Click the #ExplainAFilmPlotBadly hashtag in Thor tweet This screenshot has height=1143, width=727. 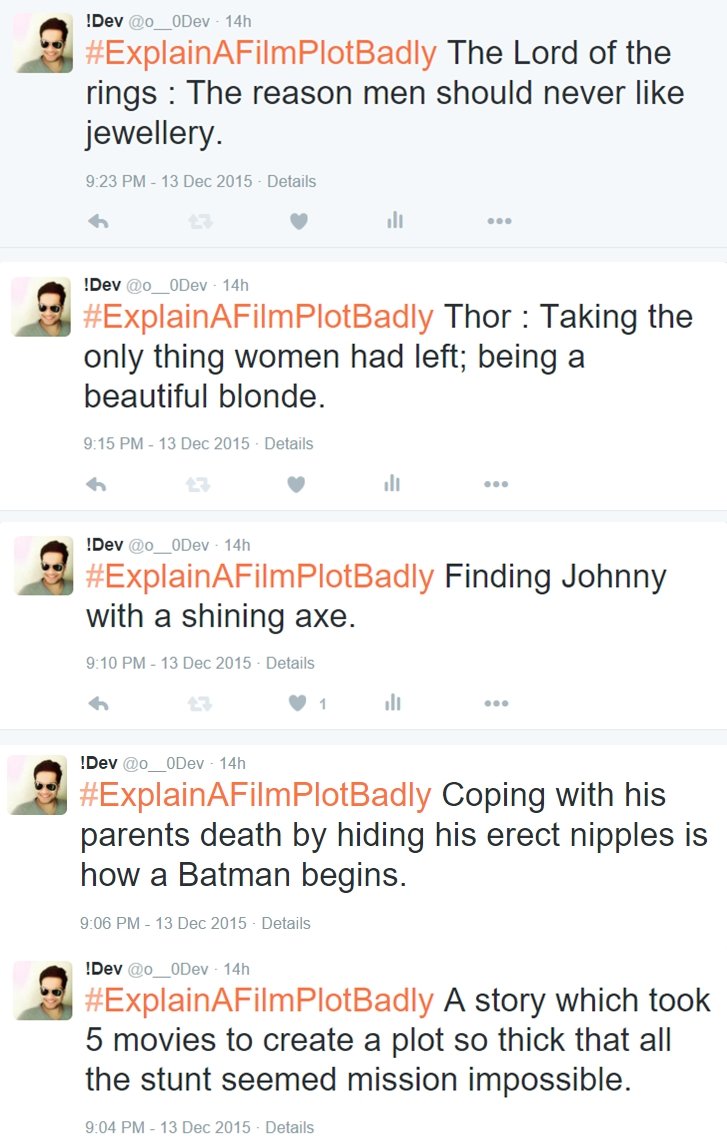pyautogui.click(x=259, y=317)
